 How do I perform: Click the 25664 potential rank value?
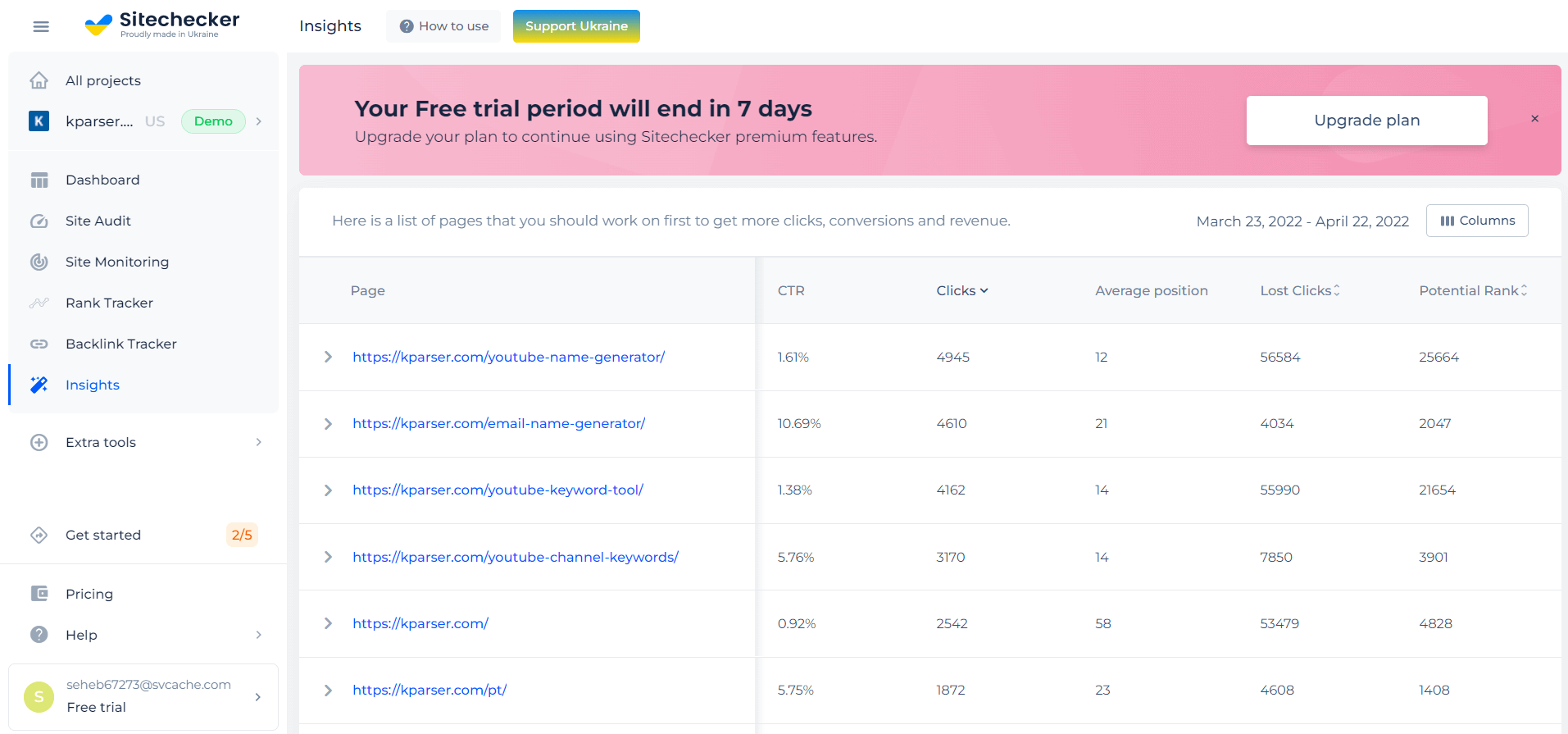1439,357
